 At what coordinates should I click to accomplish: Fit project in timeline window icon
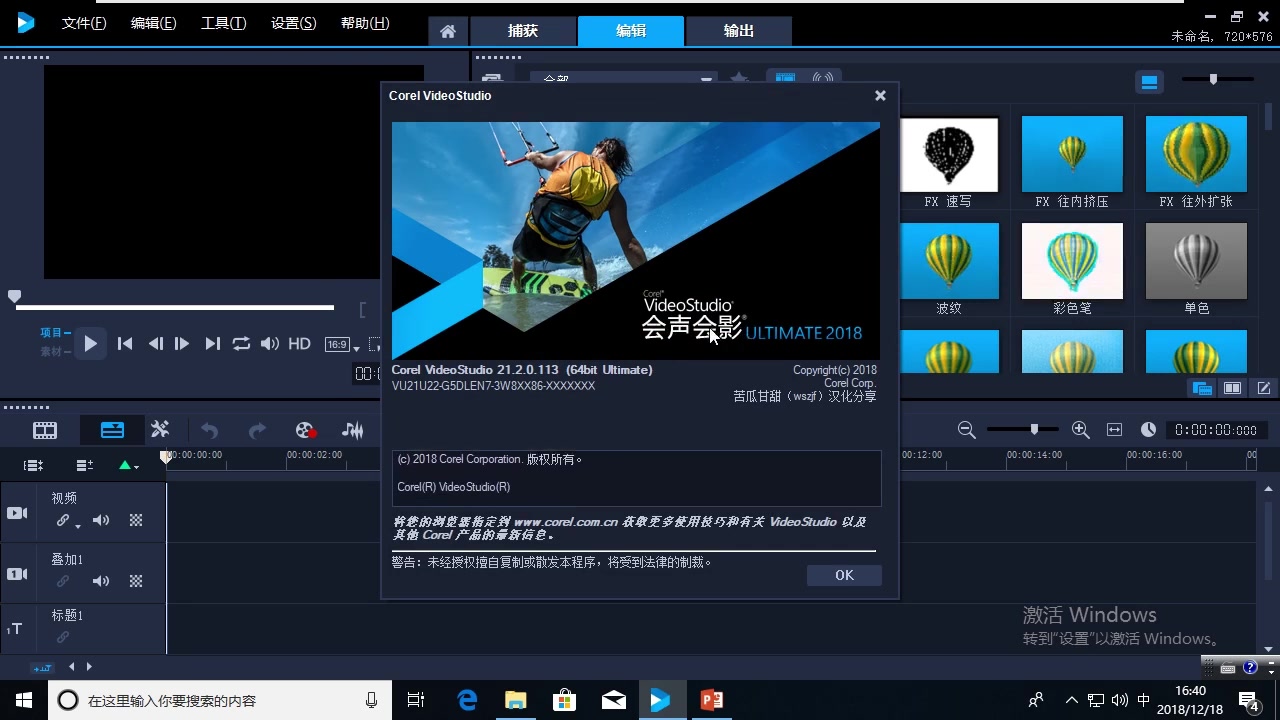click(1114, 430)
